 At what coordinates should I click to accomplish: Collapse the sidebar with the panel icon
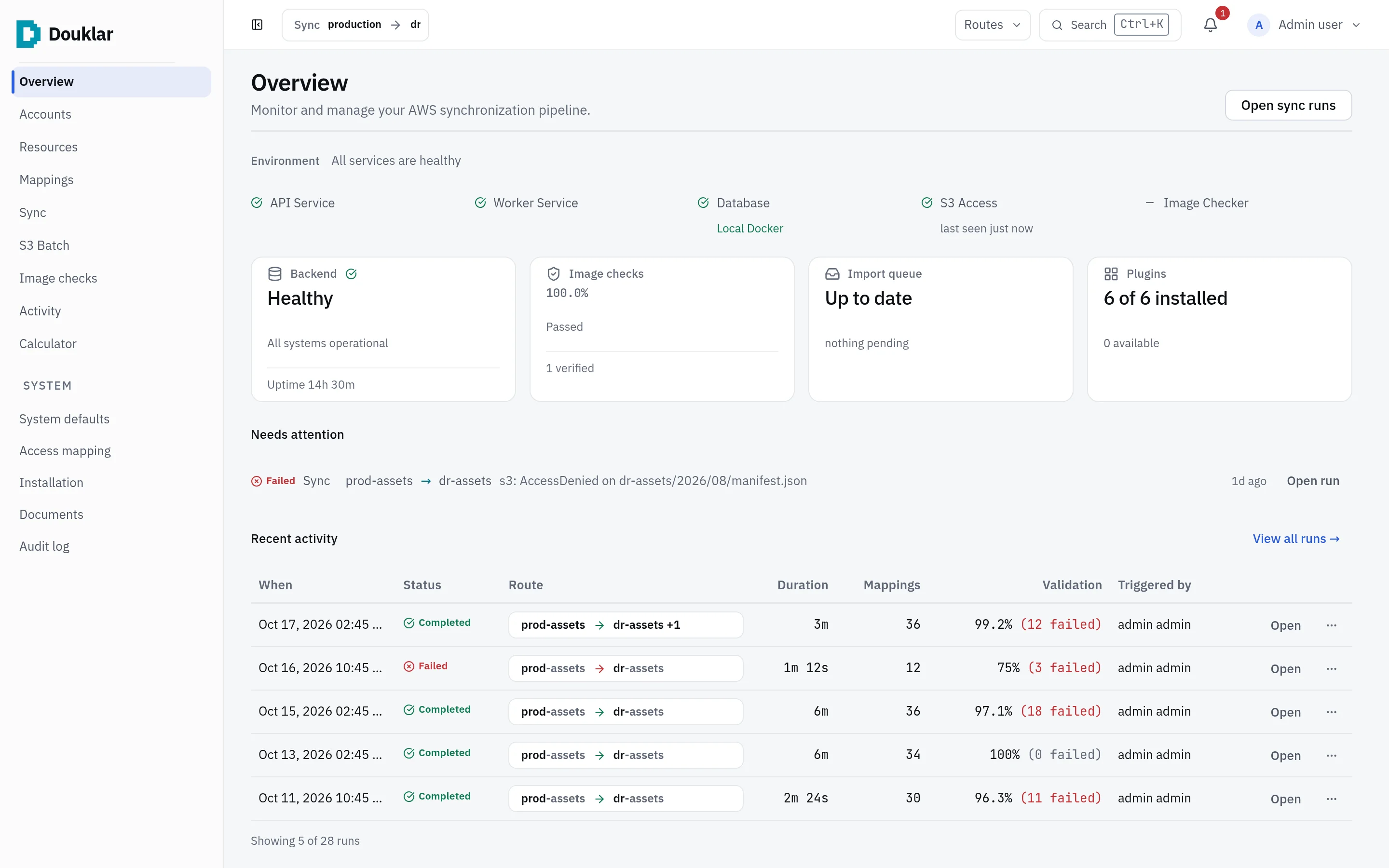(257, 25)
